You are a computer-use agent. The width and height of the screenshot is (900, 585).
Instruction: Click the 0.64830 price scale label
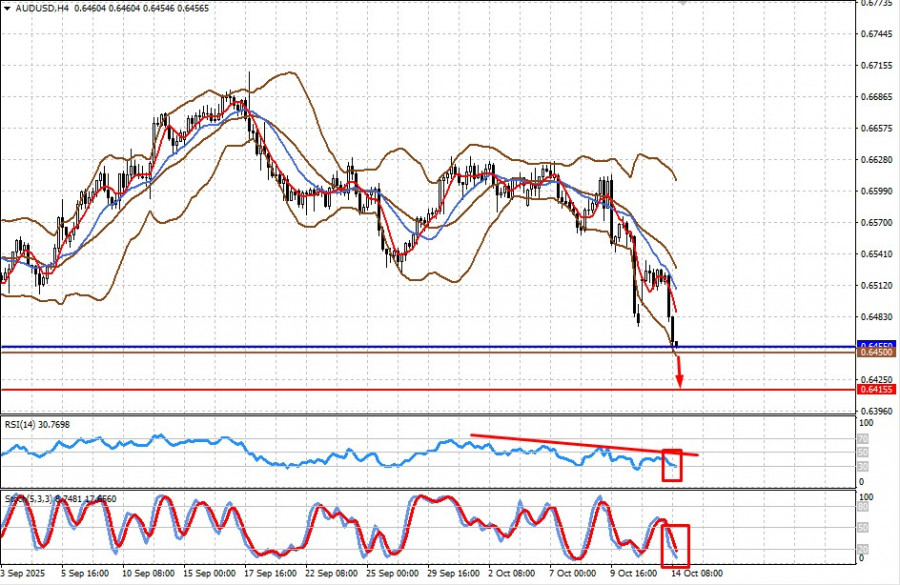[x=876, y=316]
